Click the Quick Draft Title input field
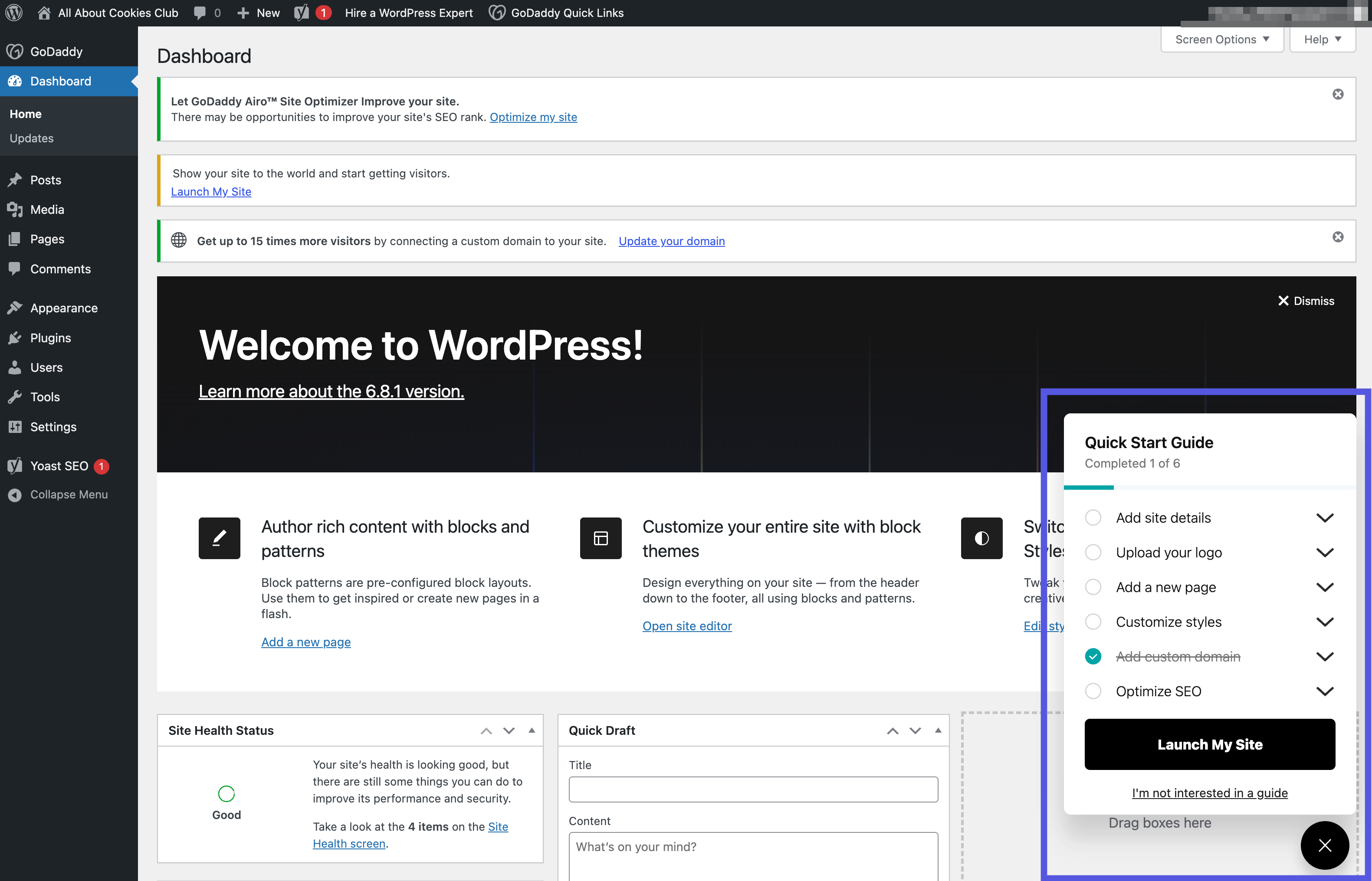Screen dimensions: 1372x881 pyautogui.click(x=753, y=789)
